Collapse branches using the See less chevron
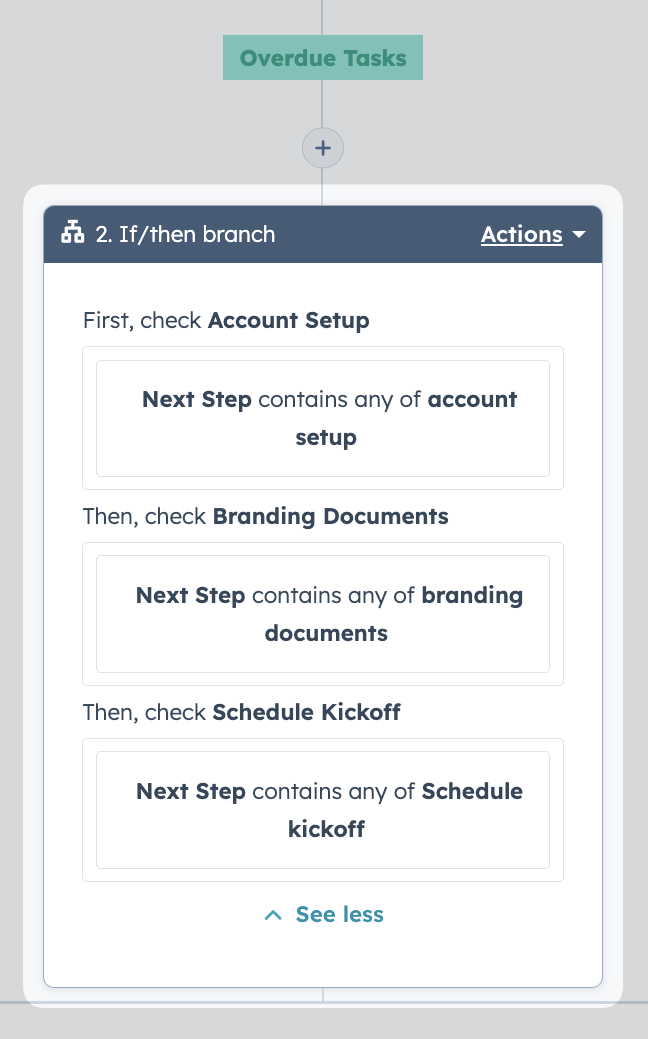Image resolution: width=648 pixels, height=1039 pixels. pyautogui.click(x=273, y=915)
